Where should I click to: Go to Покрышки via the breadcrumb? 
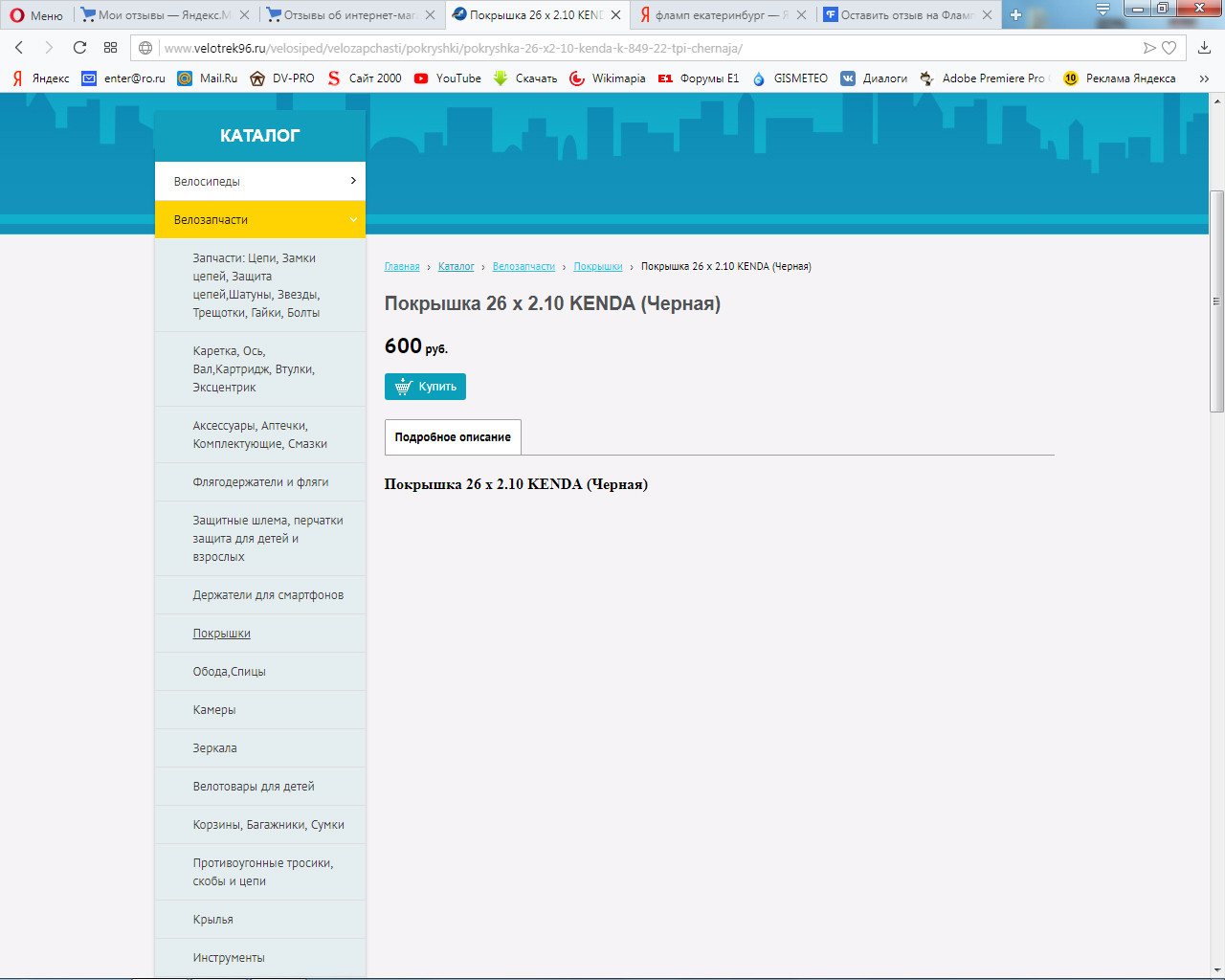[x=598, y=267]
